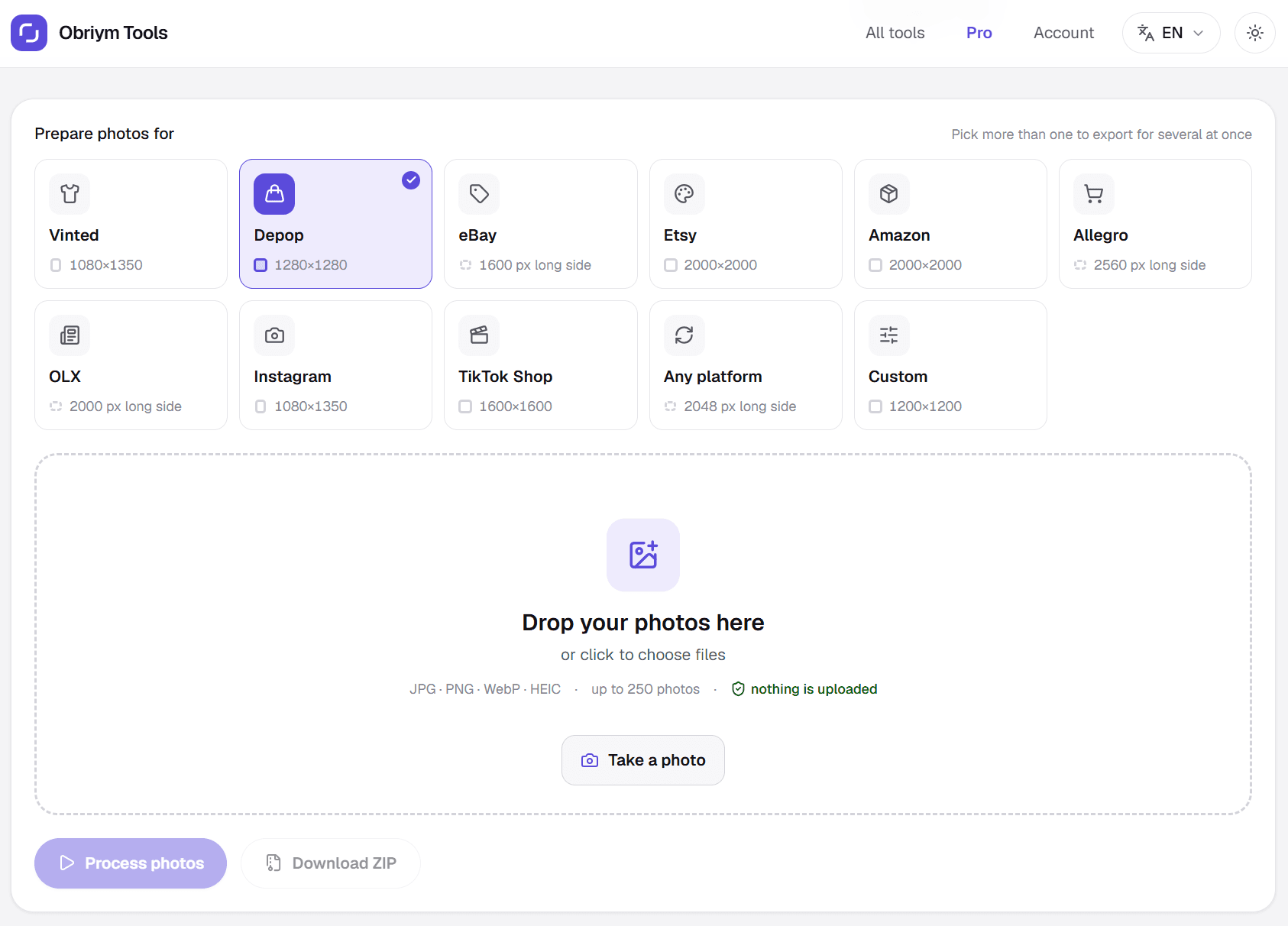Click the Vinted t-shirt icon
Screen dimensions: 1288x926
click(x=70, y=194)
